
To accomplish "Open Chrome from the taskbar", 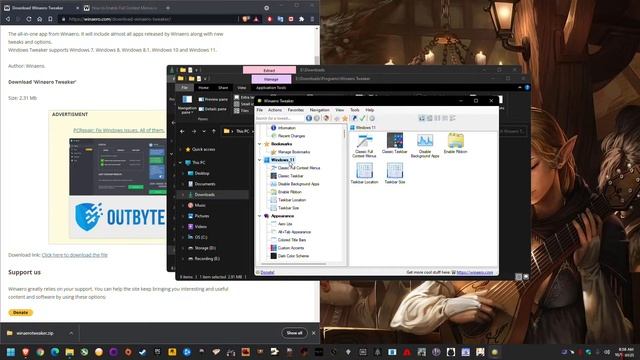I will click(40, 352).
